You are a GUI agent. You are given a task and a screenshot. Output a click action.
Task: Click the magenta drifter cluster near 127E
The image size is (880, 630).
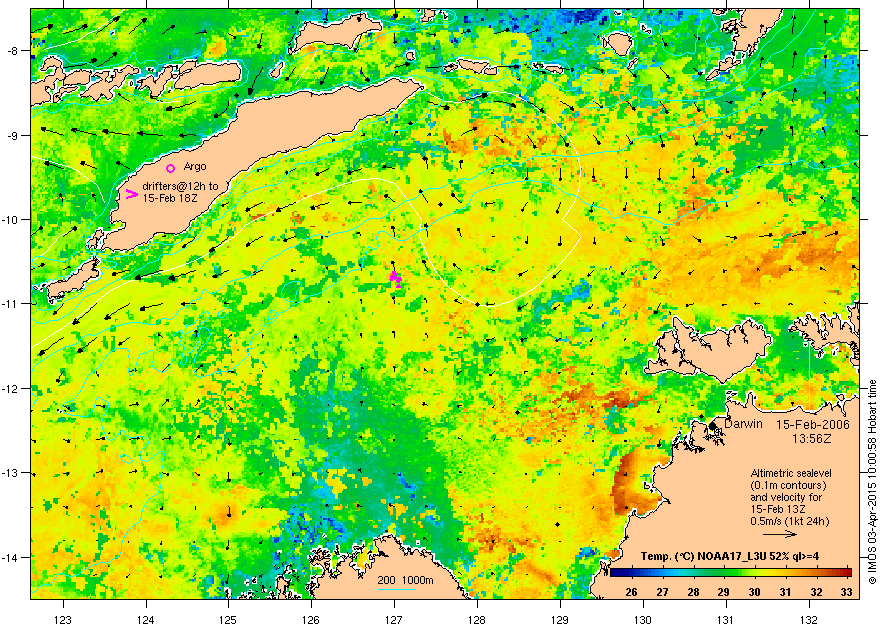click(x=396, y=278)
